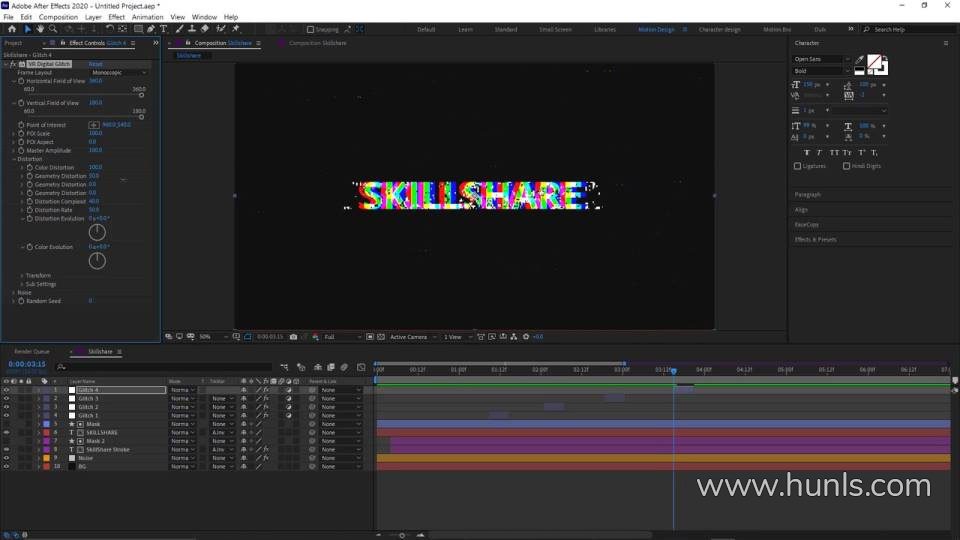Select the Pen tool
This screenshot has width=960, height=540.
pos(151,29)
